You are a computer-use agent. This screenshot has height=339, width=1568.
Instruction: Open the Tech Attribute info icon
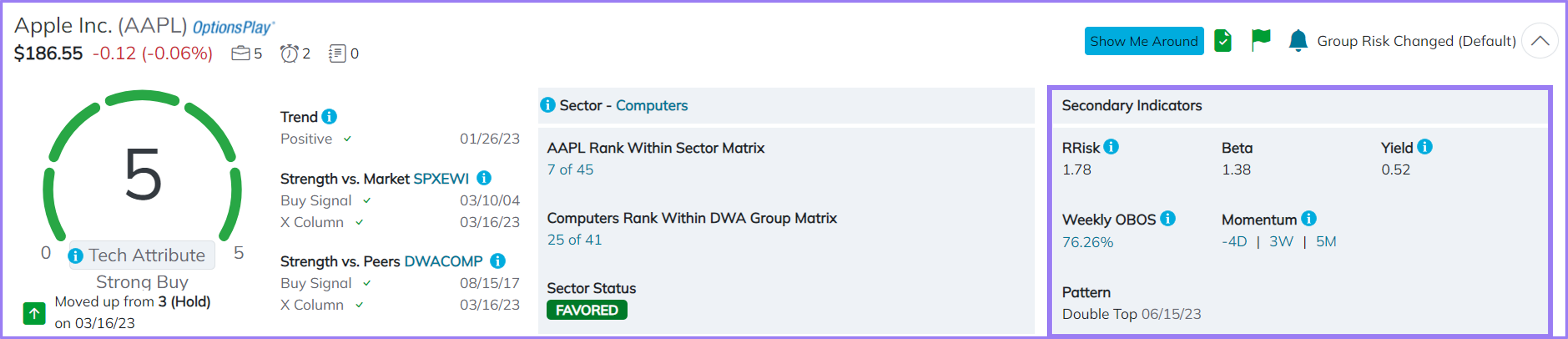click(x=76, y=256)
